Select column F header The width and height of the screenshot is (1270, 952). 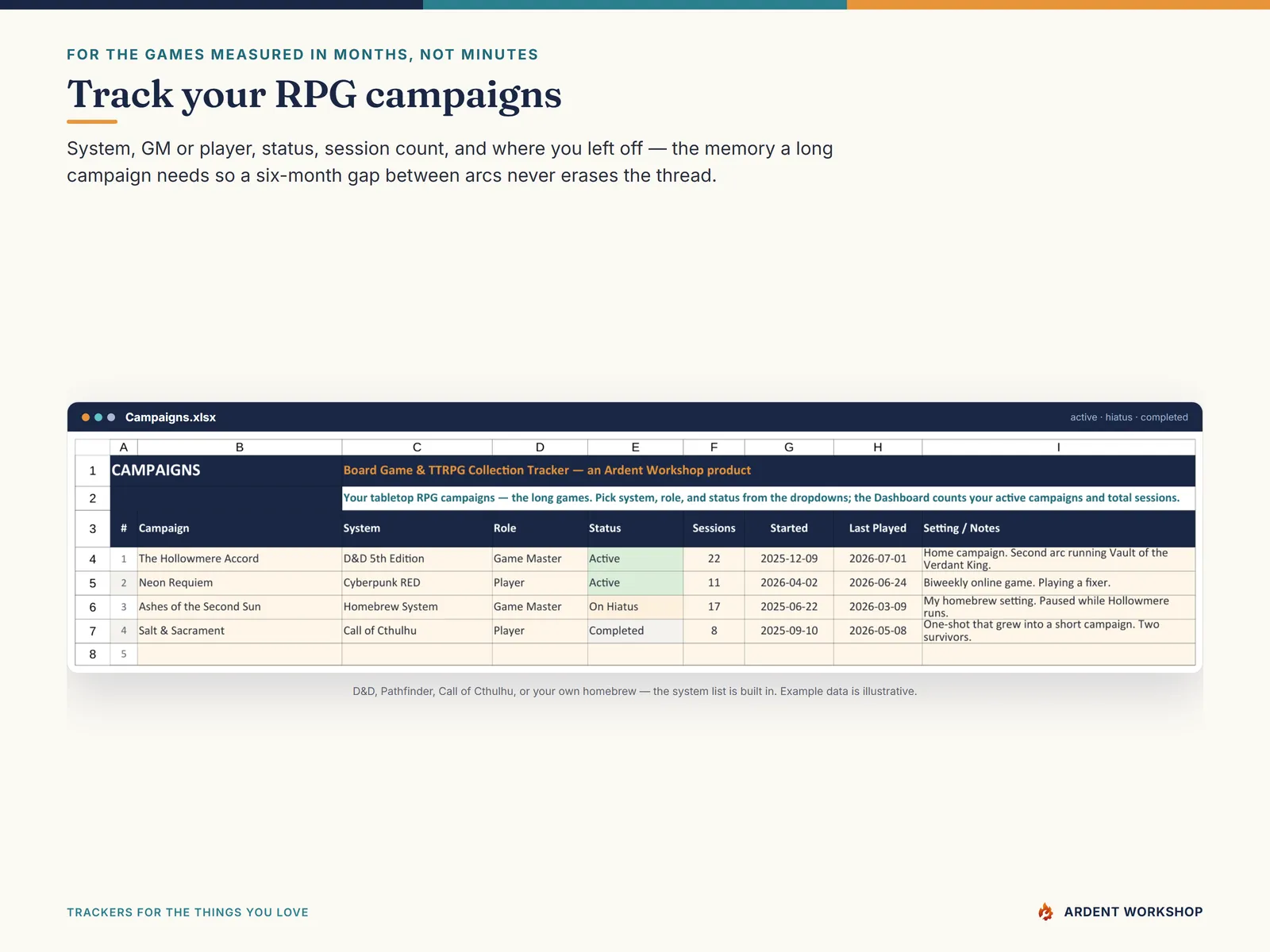[714, 447]
